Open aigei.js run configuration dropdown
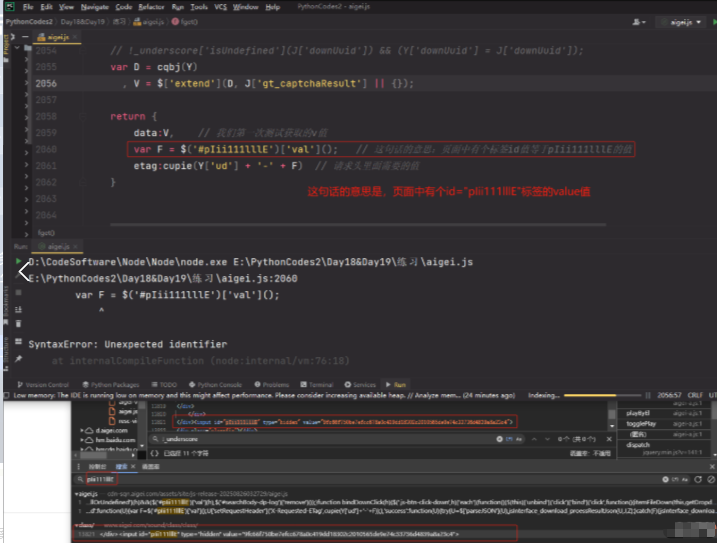 tap(681, 22)
